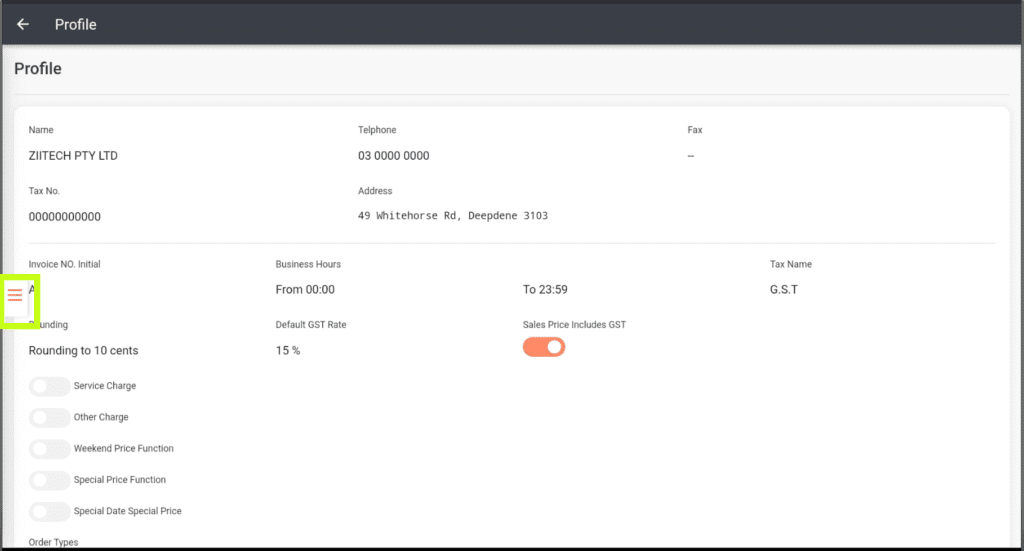
Task: Turn on the Other Charge switch
Action: click(50, 417)
